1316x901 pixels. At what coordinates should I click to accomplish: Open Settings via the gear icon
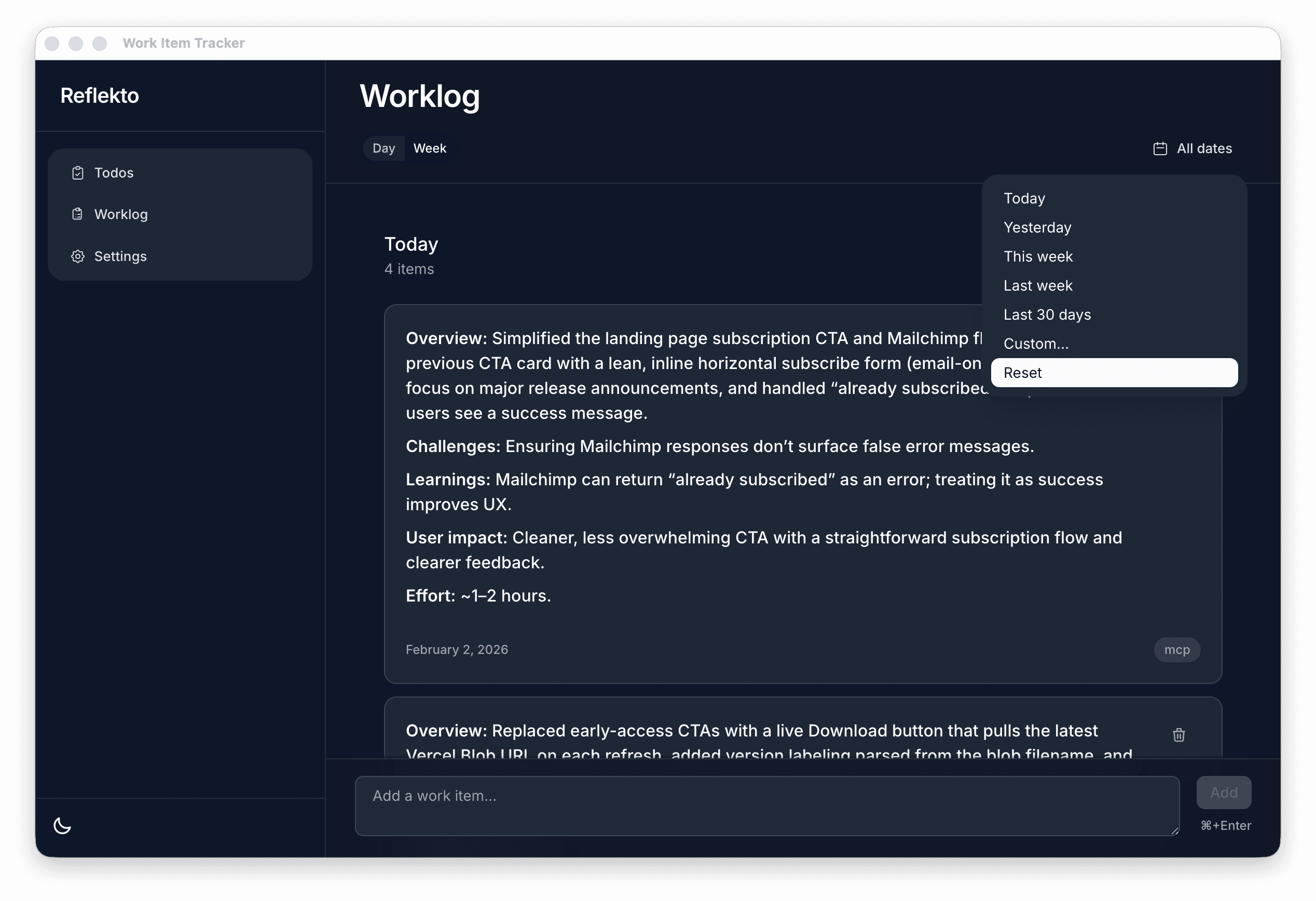pyautogui.click(x=78, y=256)
